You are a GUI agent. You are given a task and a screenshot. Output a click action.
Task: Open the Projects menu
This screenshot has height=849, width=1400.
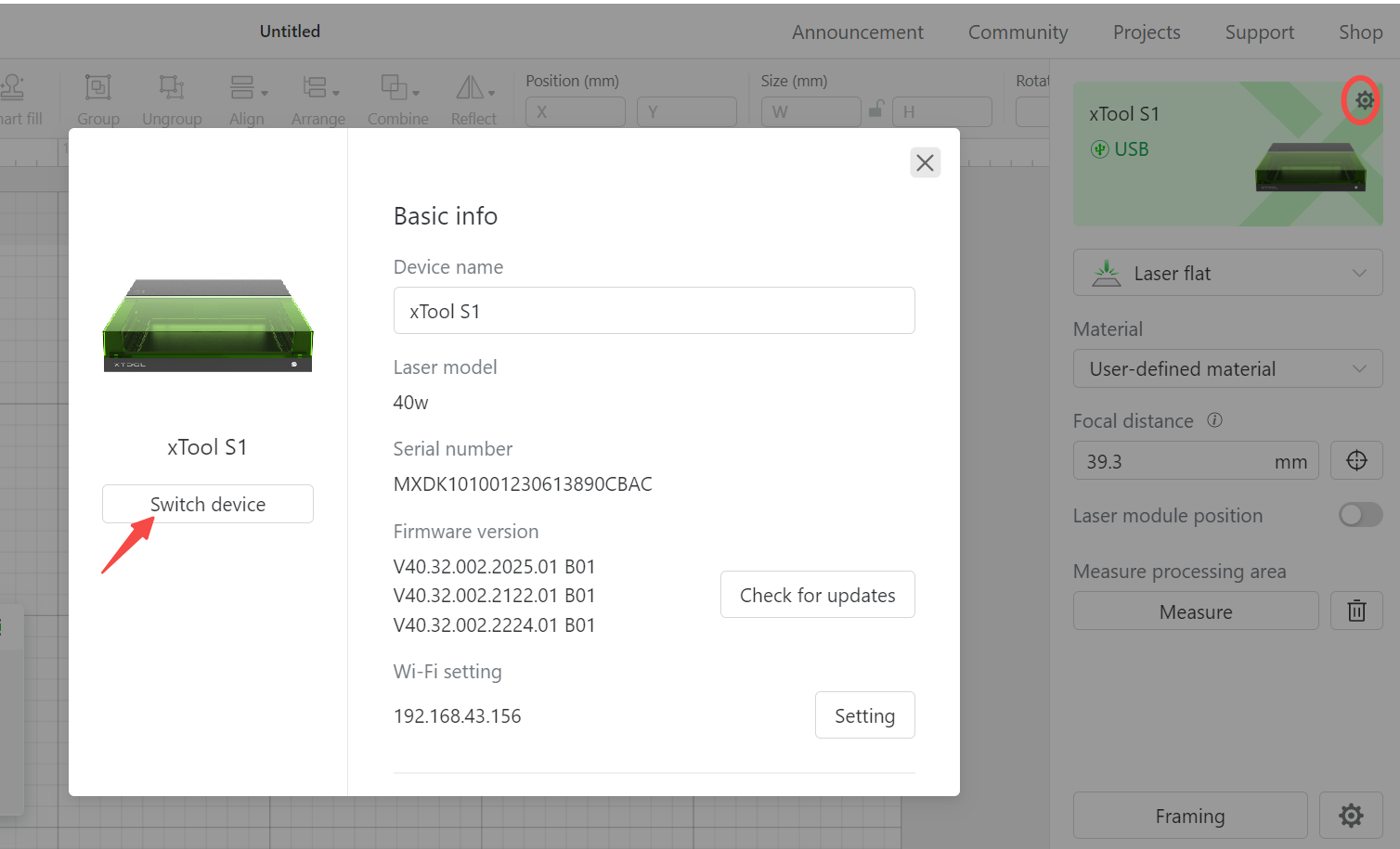click(x=1147, y=32)
